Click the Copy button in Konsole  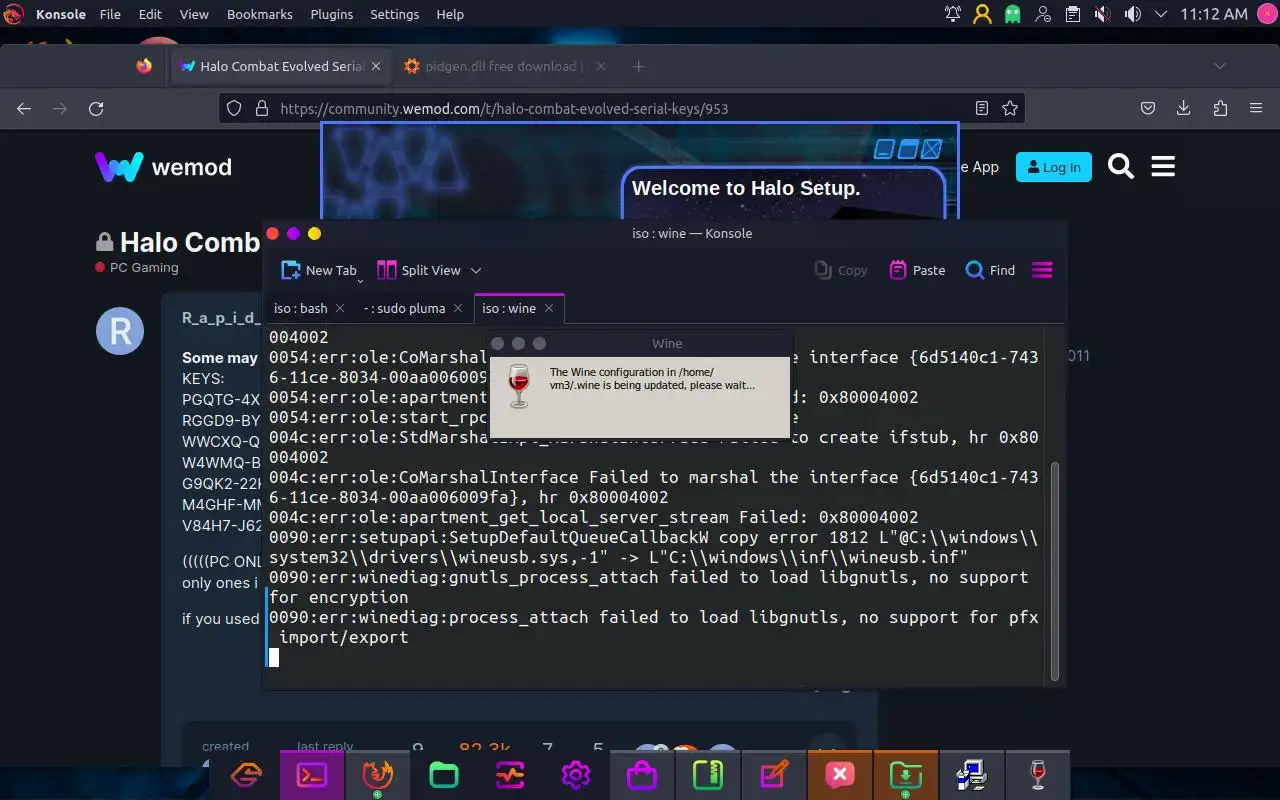coord(841,270)
